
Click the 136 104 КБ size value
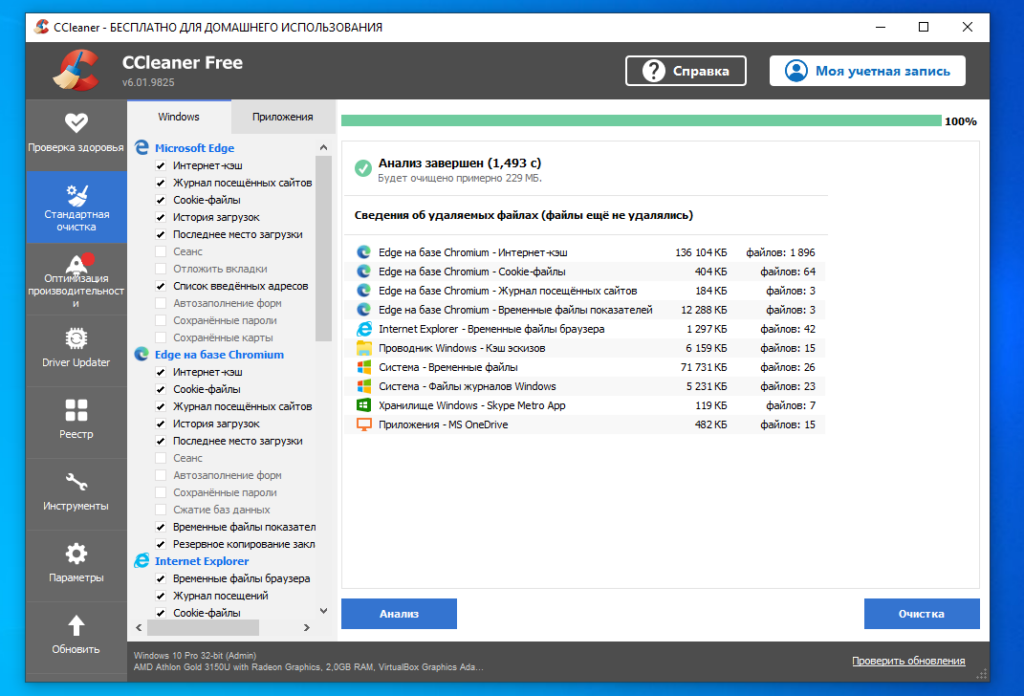tap(701, 253)
